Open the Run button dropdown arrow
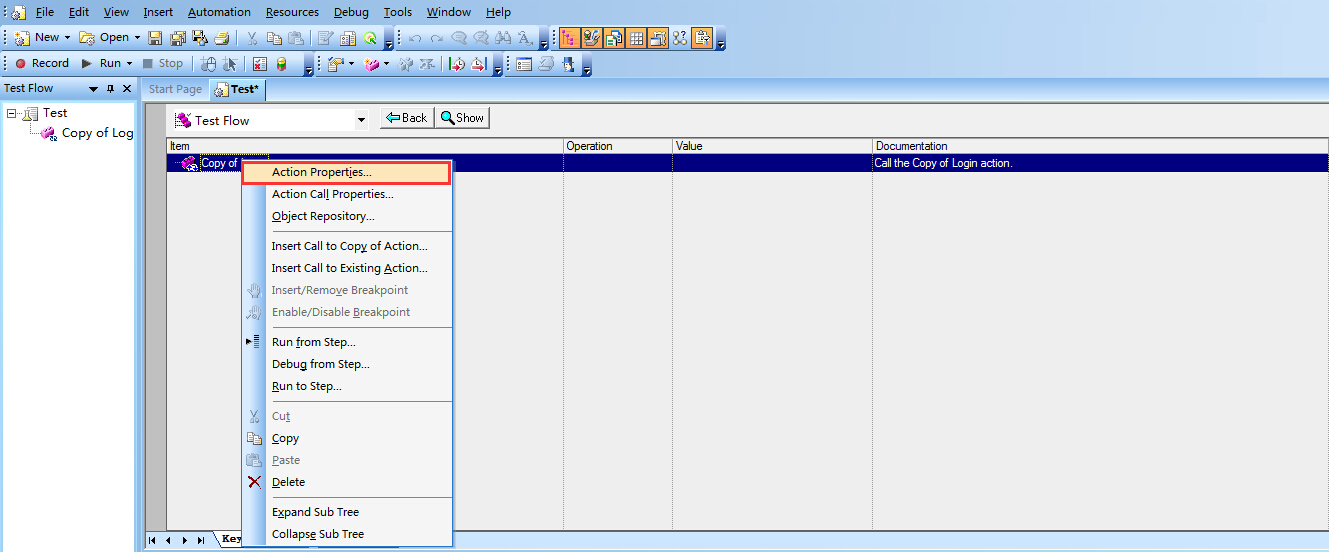 [x=129, y=63]
